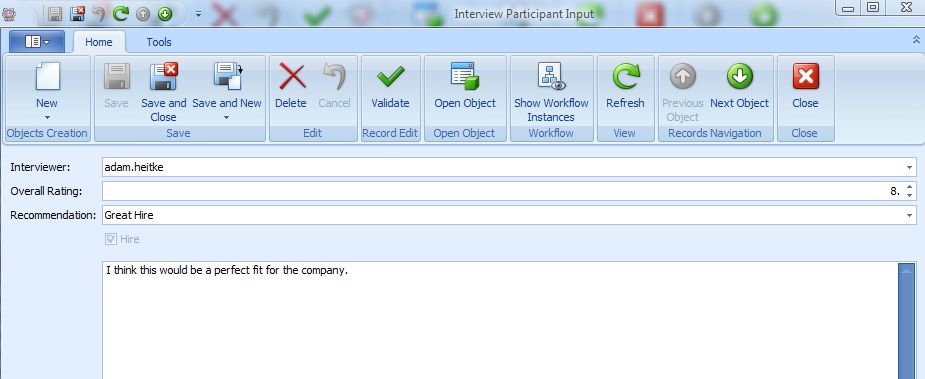Expand the New button dropdown arrow
925x379 pixels.
[47, 117]
